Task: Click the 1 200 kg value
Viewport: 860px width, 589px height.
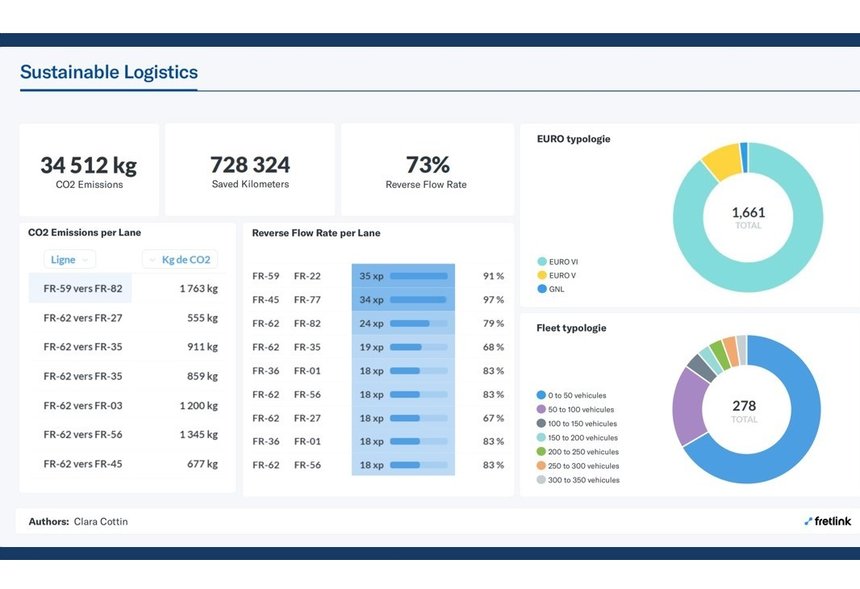Action: (x=199, y=405)
